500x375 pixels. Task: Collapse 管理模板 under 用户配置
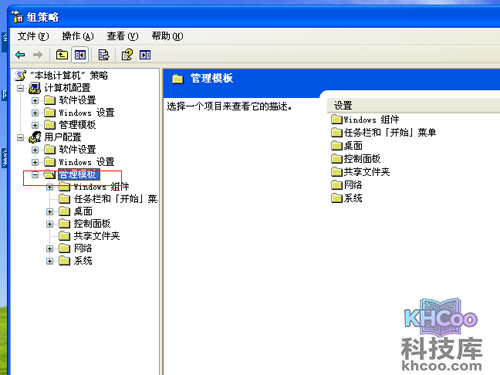point(35,174)
